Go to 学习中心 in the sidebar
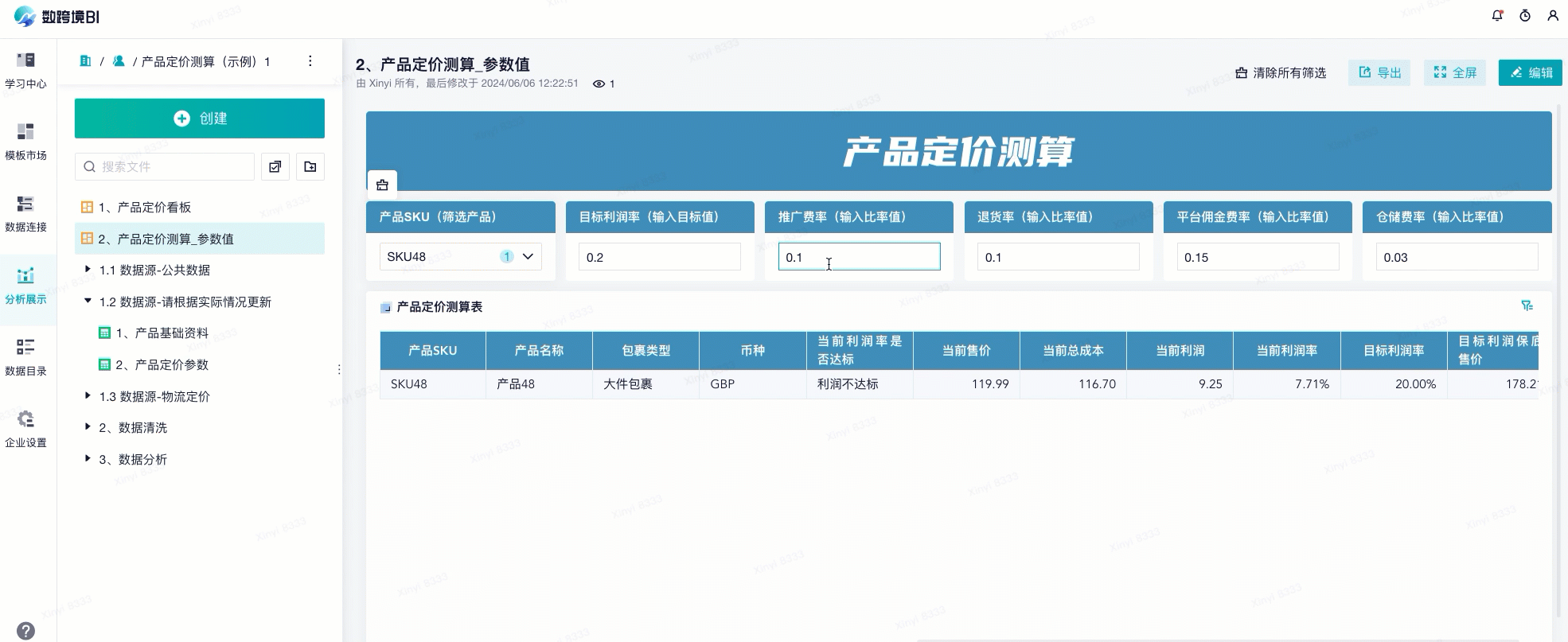Image resolution: width=1568 pixels, height=642 pixels. [x=25, y=70]
